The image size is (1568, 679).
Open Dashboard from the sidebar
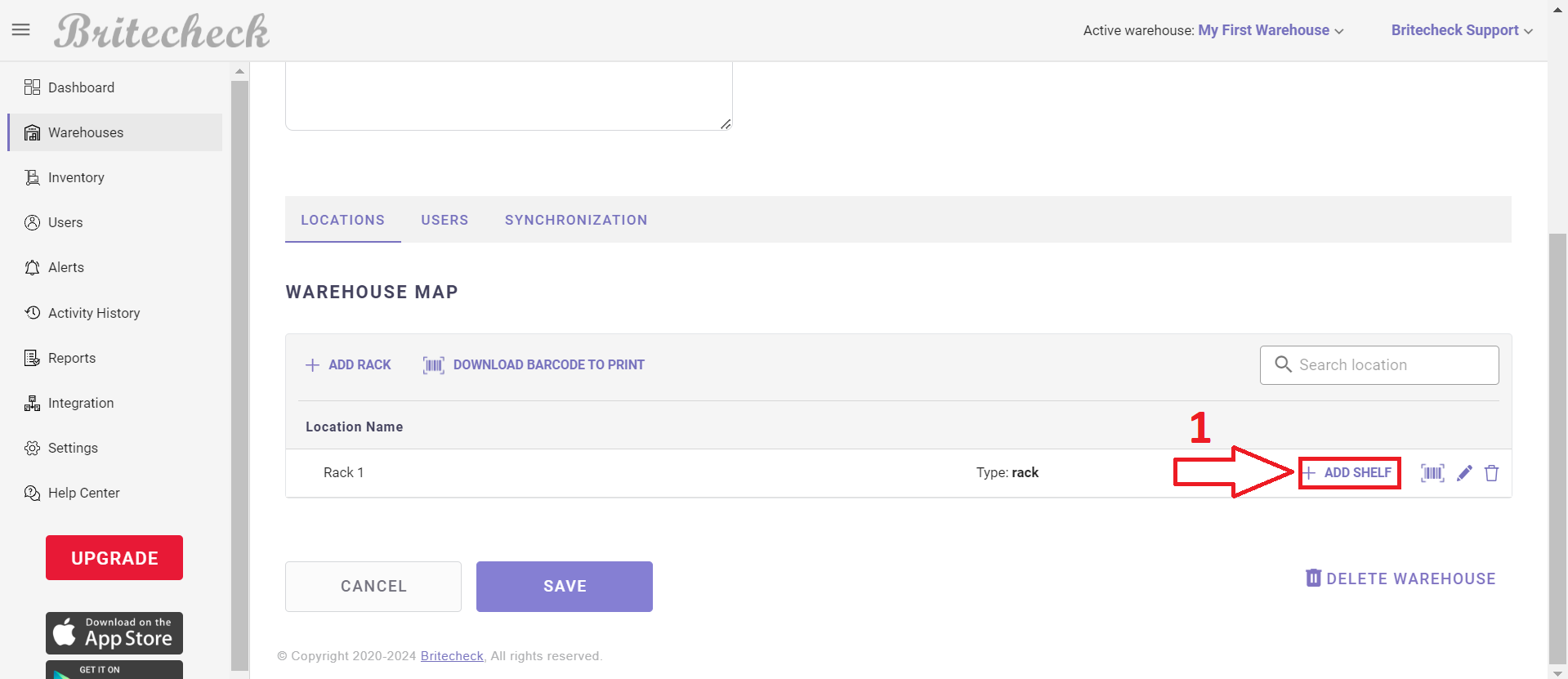click(x=115, y=87)
